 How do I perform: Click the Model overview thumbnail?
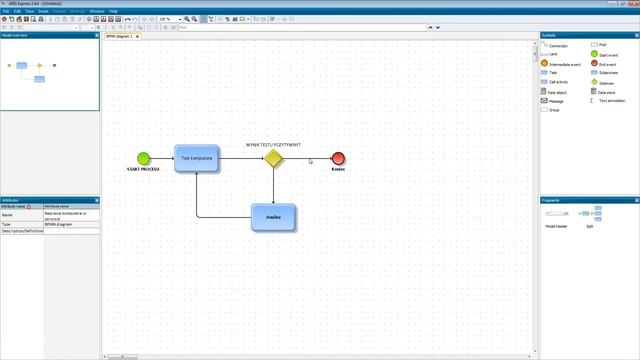50,74
